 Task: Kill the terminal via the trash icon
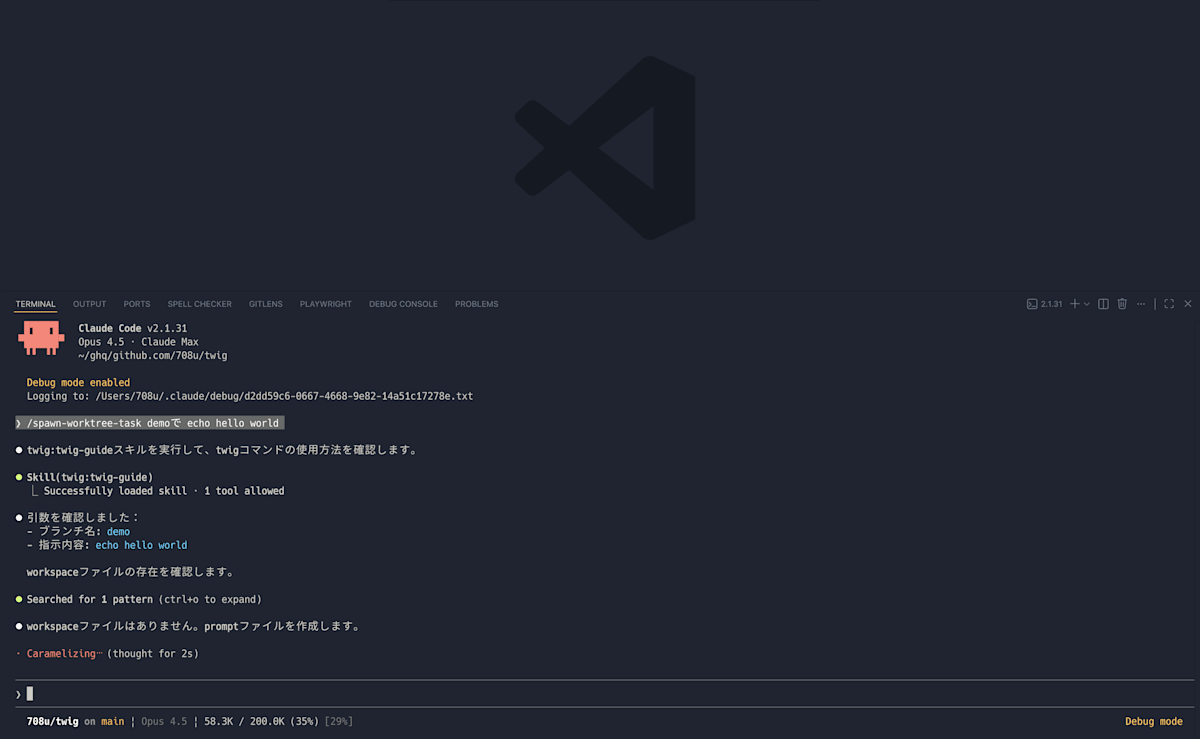pyautogui.click(x=1121, y=303)
